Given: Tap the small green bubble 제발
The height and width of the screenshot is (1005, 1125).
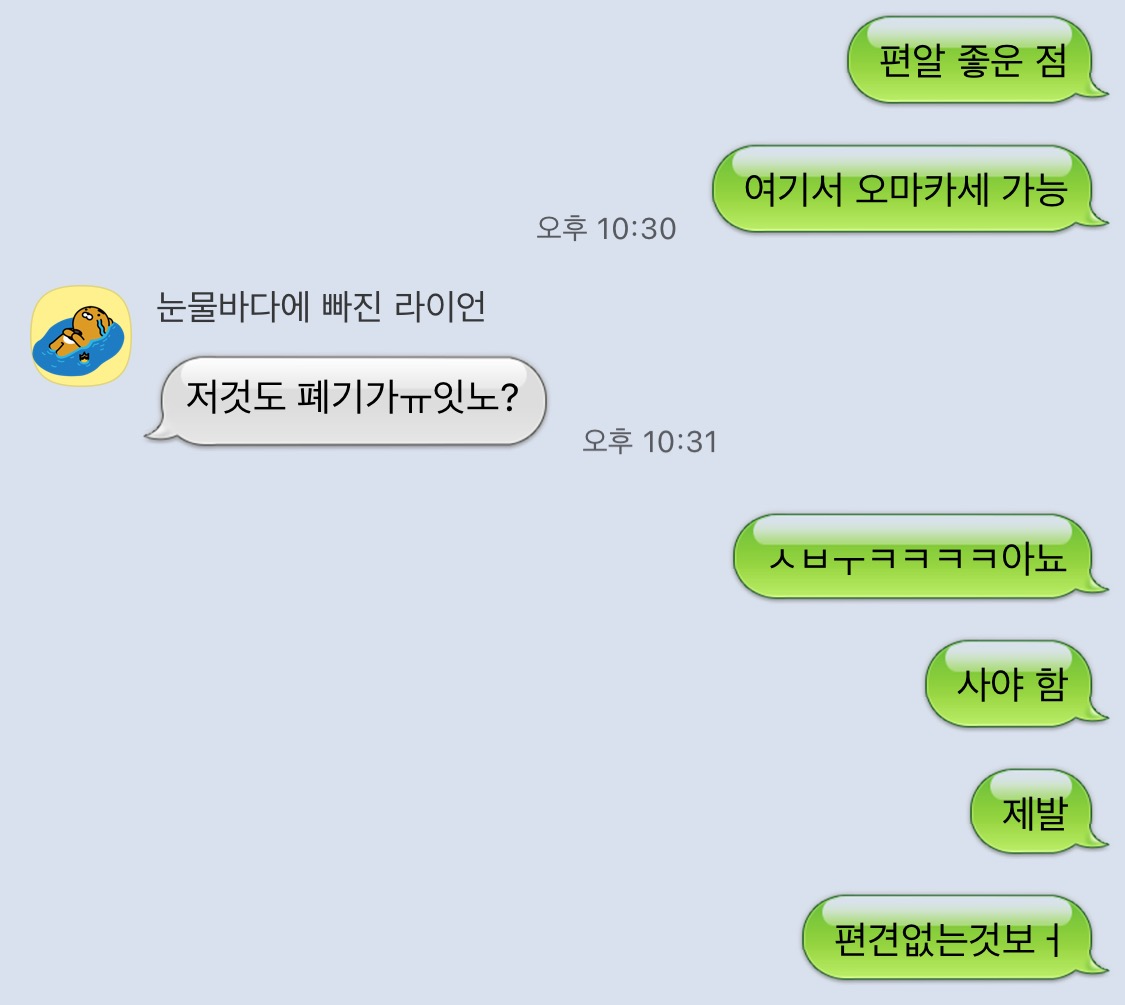Looking at the screenshot, I should 1034,811.
